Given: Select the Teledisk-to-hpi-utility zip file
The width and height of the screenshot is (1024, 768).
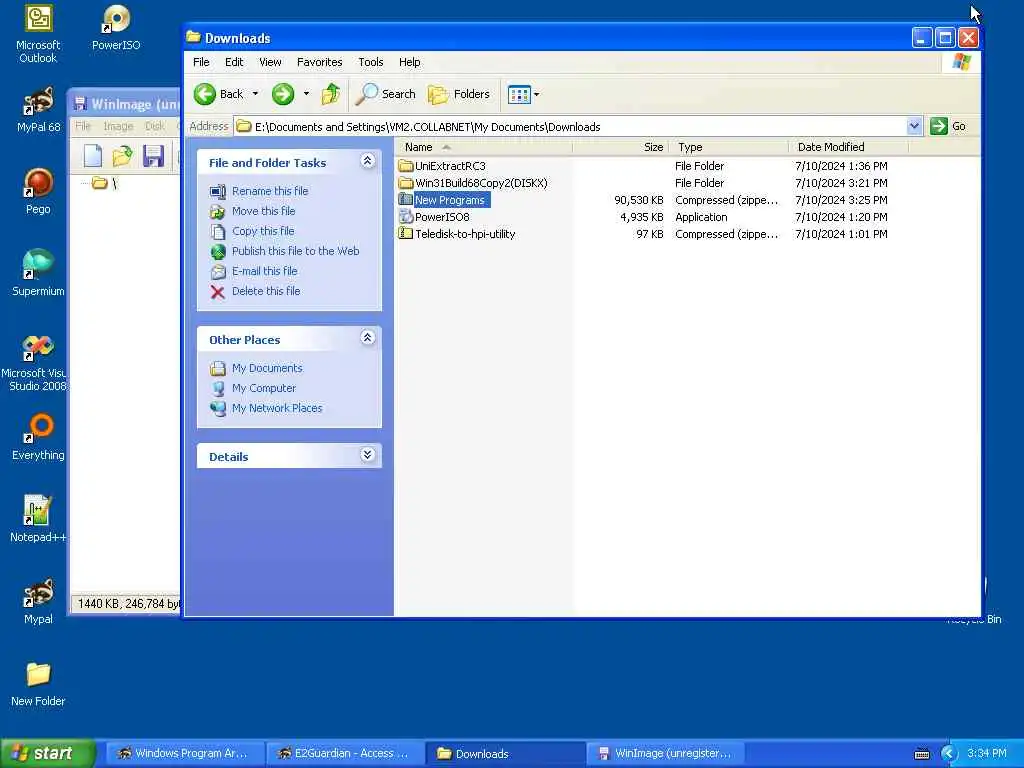Looking at the screenshot, I should point(456,234).
